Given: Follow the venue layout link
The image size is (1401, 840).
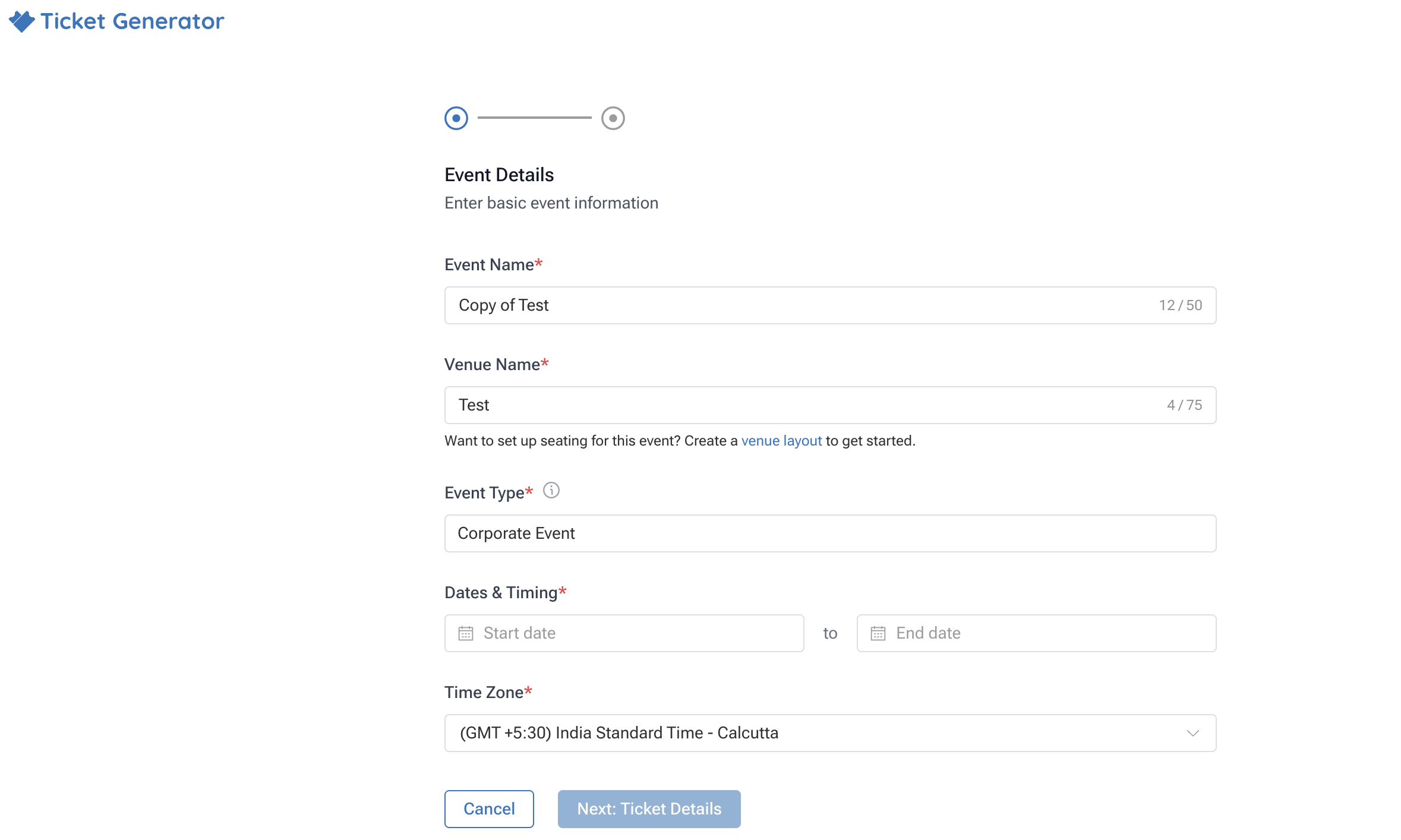Looking at the screenshot, I should click(781, 441).
